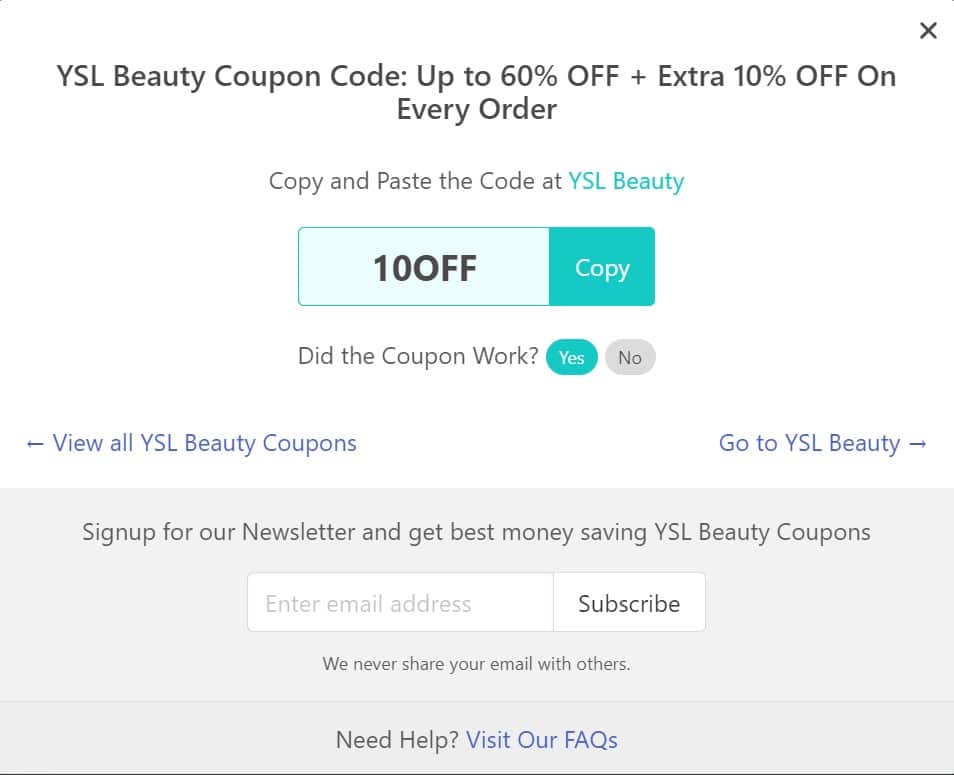The height and width of the screenshot is (775, 954).
Task: Click the left arrow before View all coupons
Action: pos(35,444)
